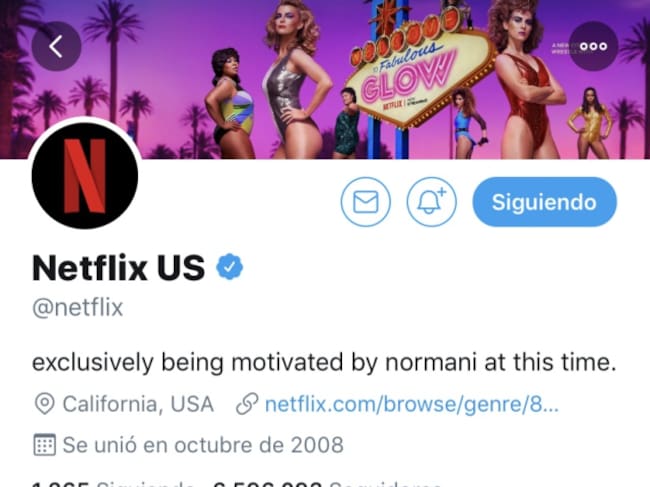The width and height of the screenshot is (650, 487).
Task: Open the netflix.com/browse/genre link
Action: coord(412,404)
